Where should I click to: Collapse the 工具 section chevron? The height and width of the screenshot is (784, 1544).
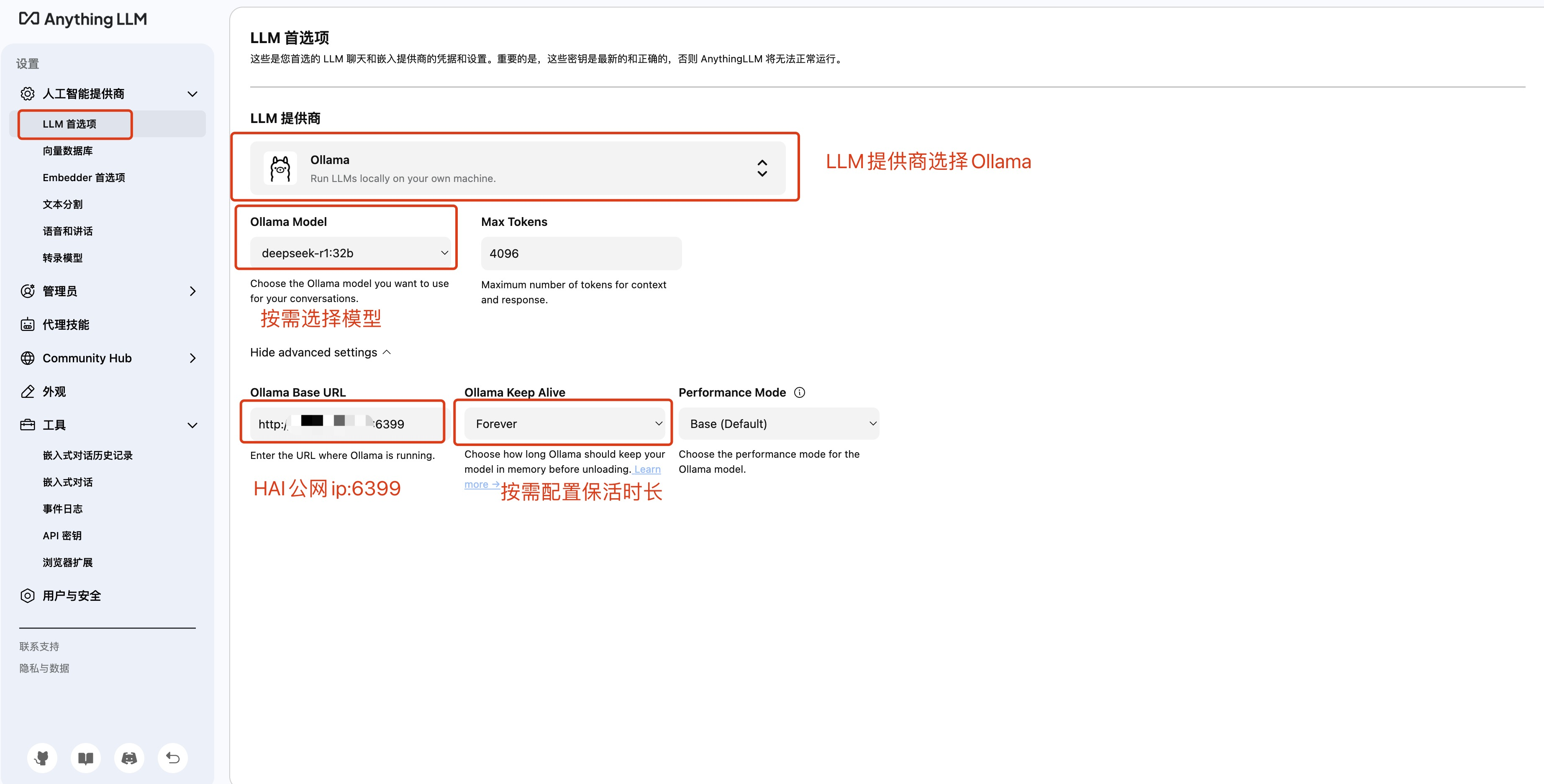[192, 425]
